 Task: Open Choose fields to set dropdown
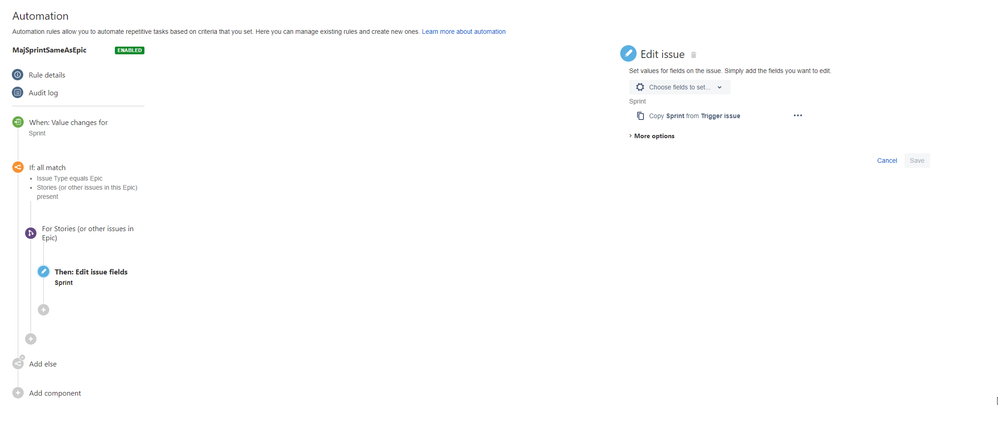point(680,87)
